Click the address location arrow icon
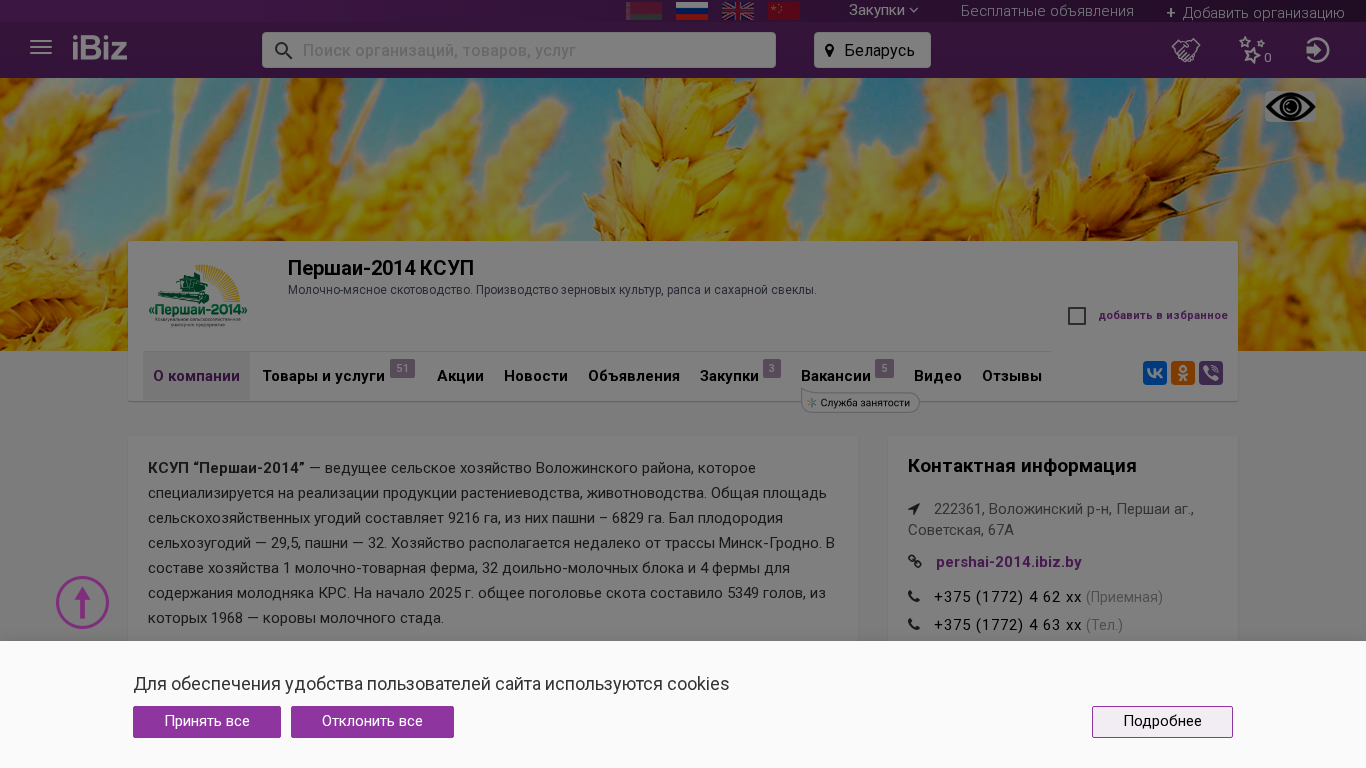 [x=914, y=509]
